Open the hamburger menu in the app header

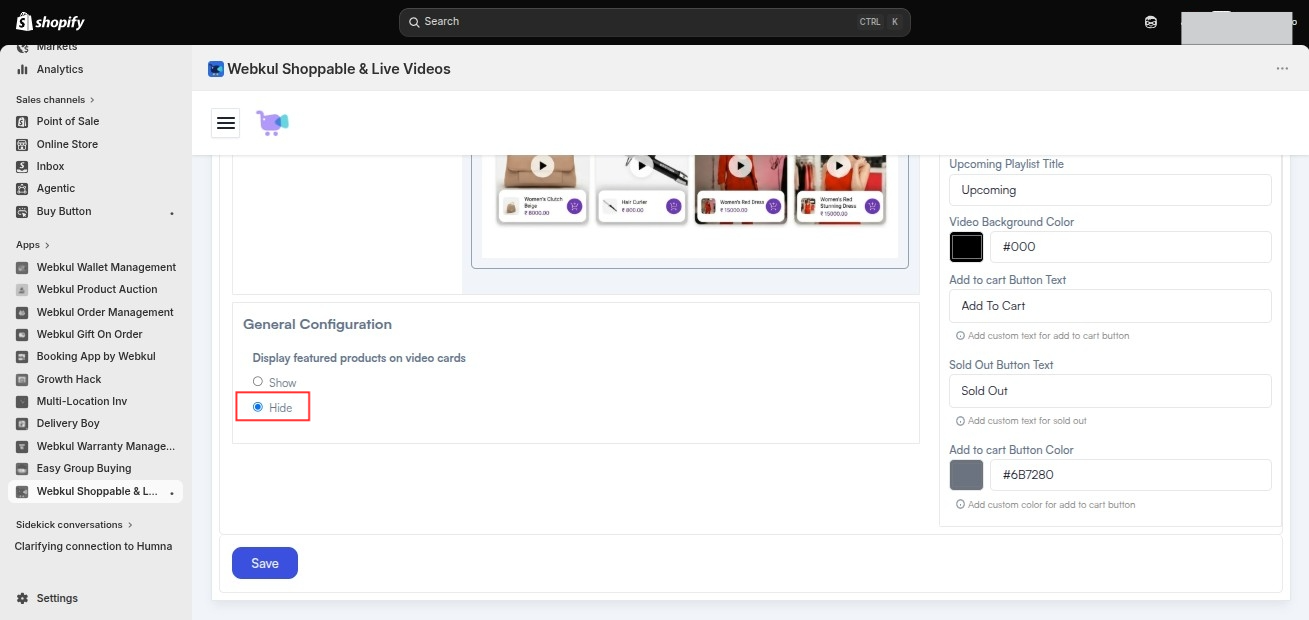click(226, 122)
